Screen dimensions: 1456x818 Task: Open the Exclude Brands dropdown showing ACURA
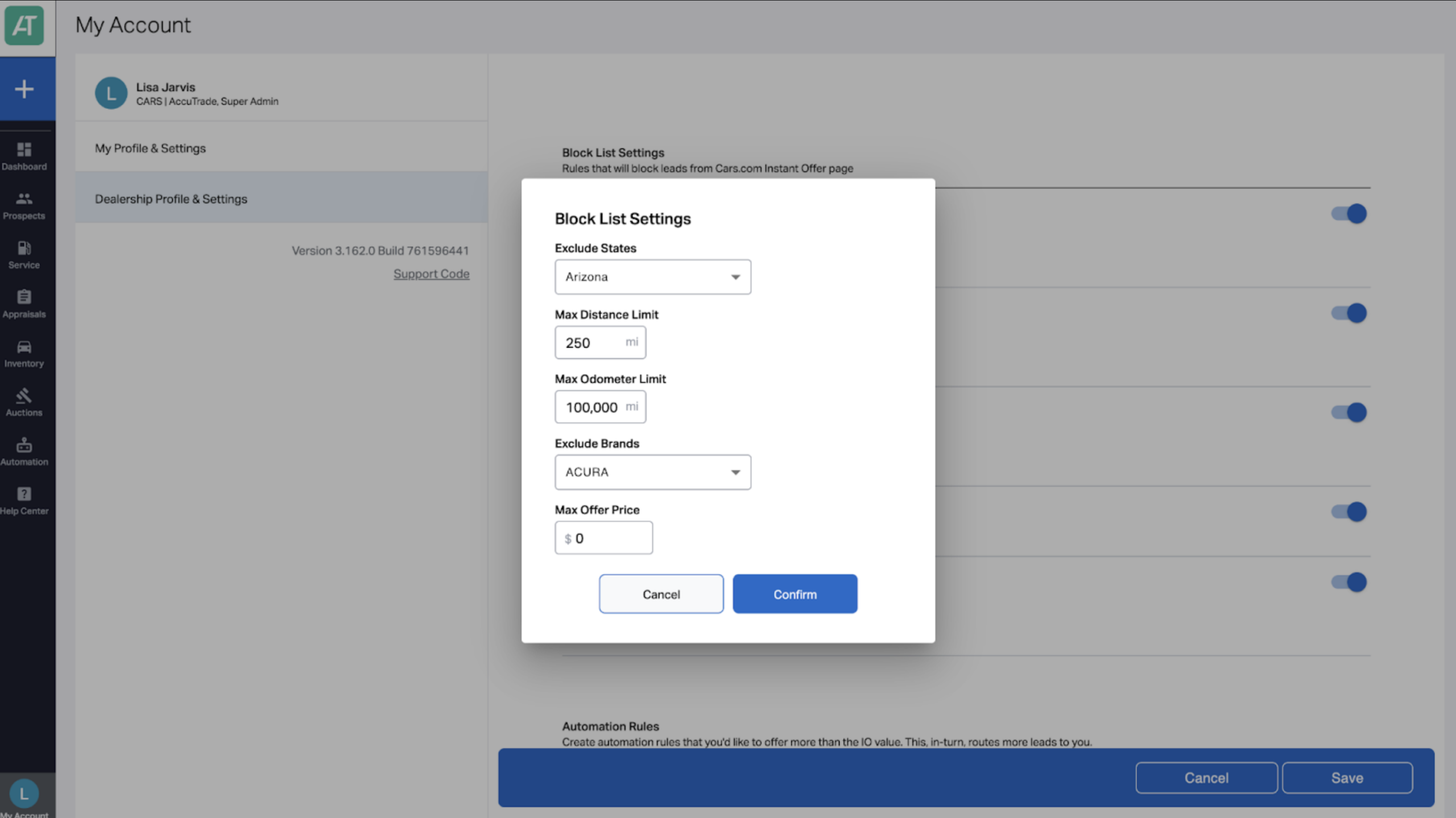point(652,472)
